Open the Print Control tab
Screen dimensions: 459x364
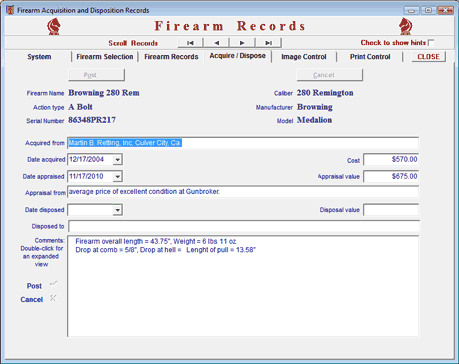click(370, 57)
